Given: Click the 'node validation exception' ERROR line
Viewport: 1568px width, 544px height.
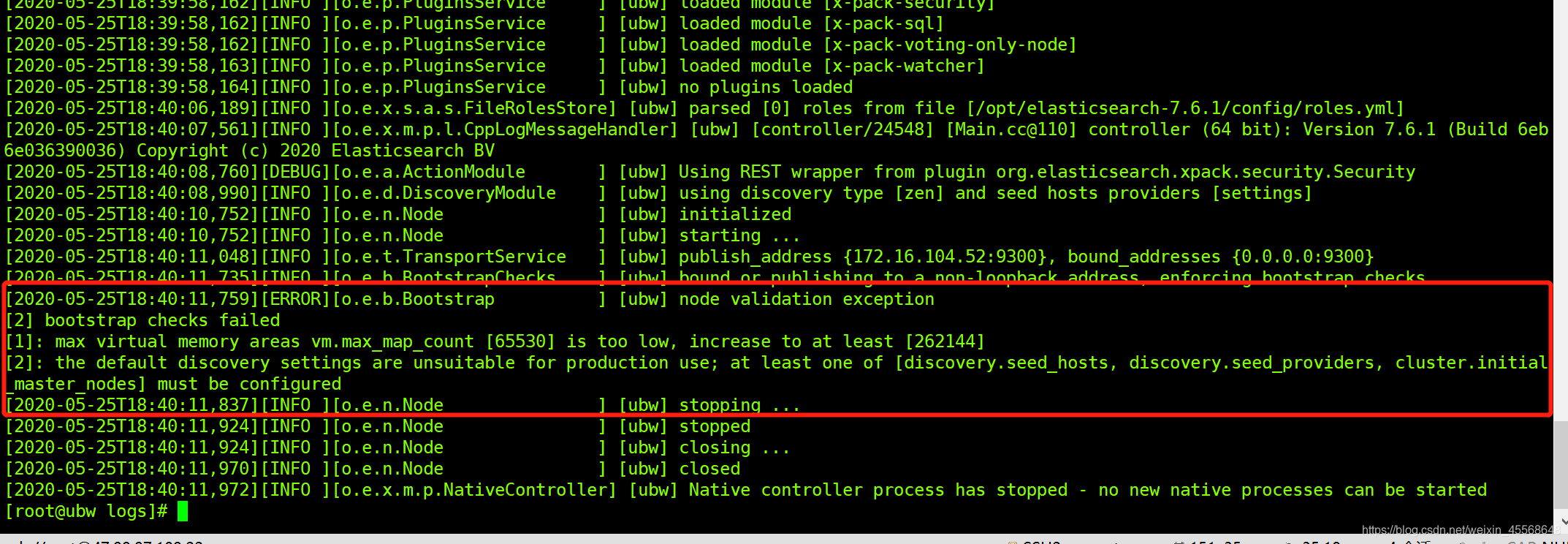Looking at the screenshot, I should pos(470,299).
